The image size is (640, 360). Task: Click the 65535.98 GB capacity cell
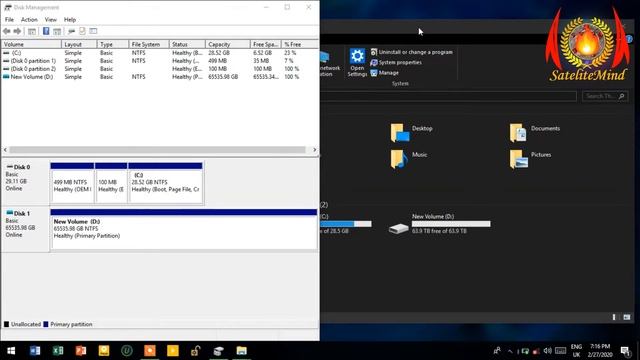click(223, 77)
